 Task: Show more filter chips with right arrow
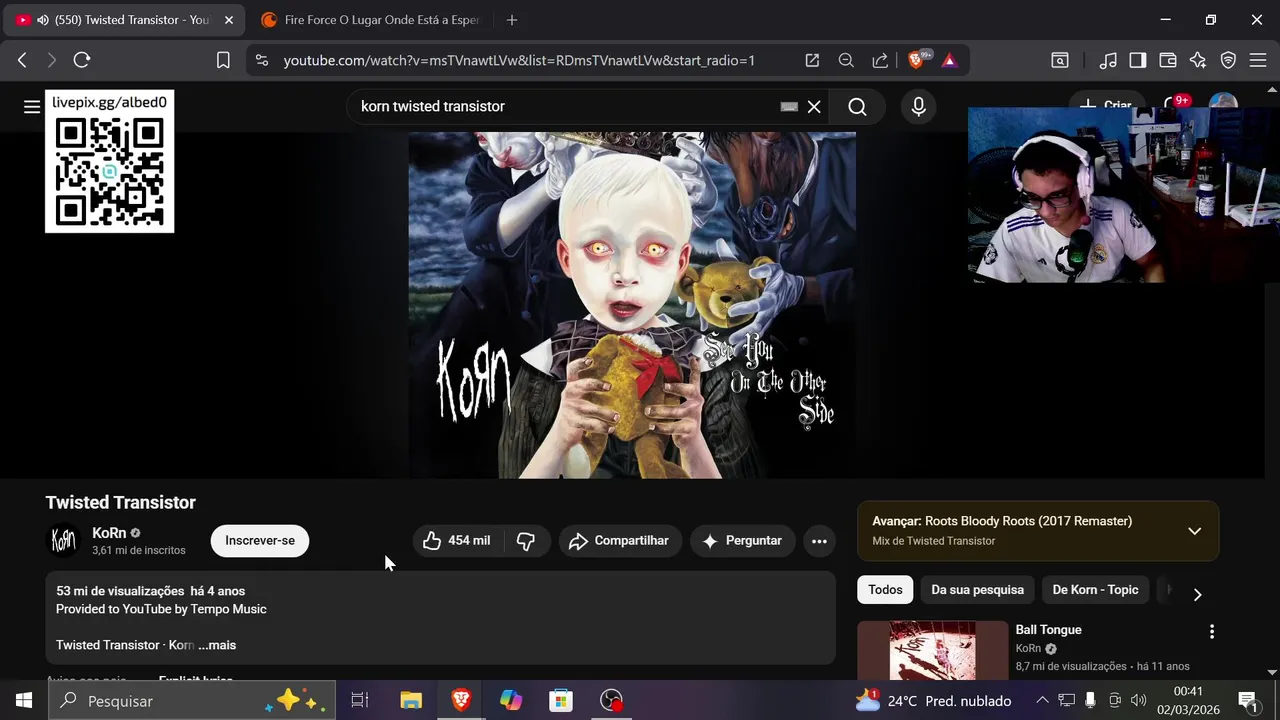(1197, 594)
